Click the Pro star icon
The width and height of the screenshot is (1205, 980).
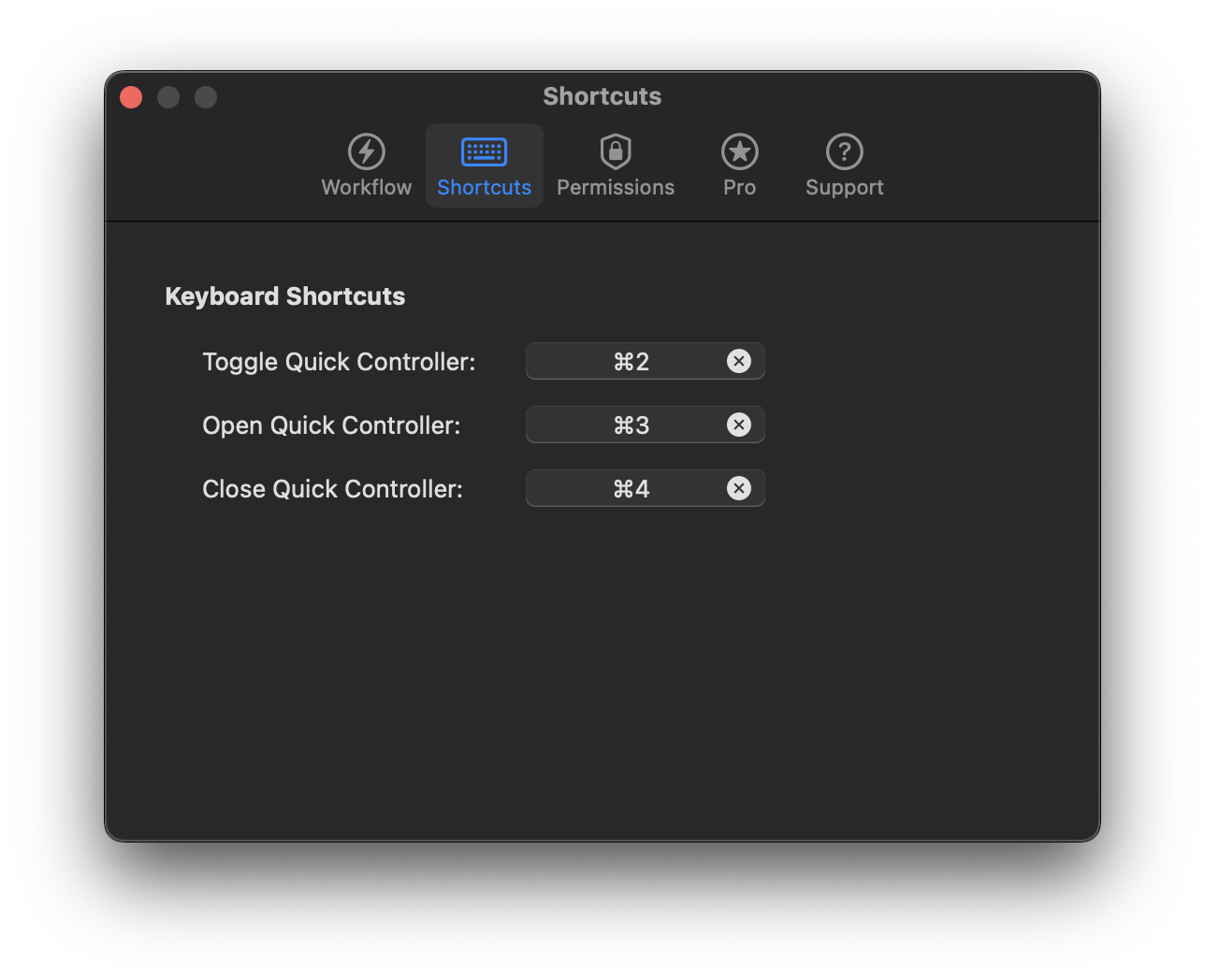click(739, 151)
